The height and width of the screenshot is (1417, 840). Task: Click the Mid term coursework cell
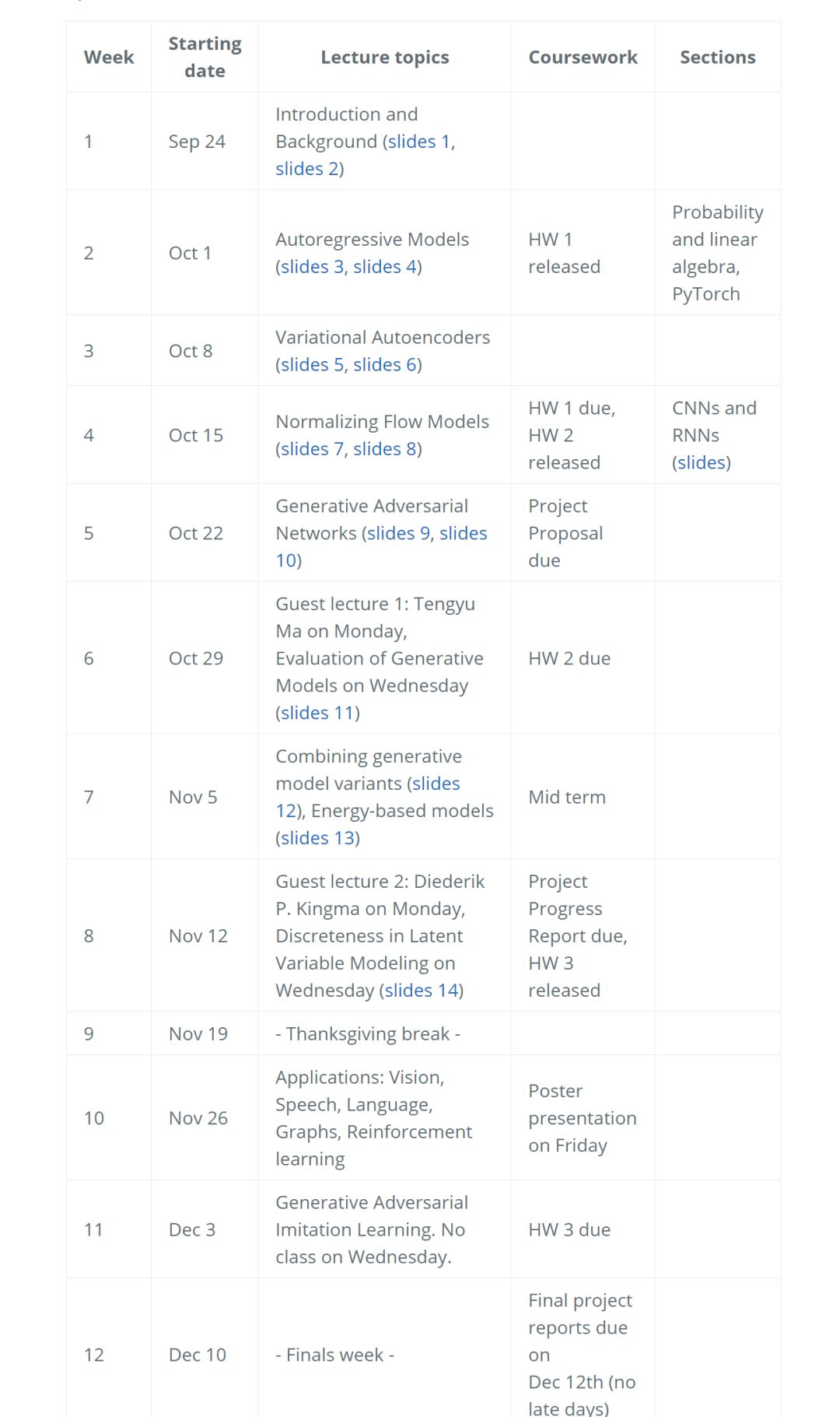click(567, 798)
